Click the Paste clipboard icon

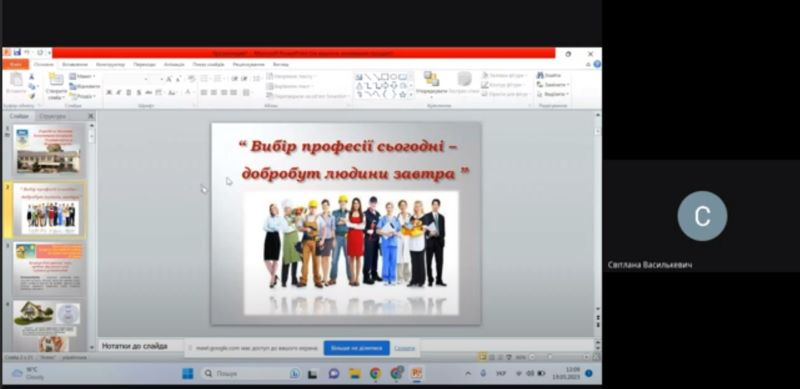pos(16,82)
